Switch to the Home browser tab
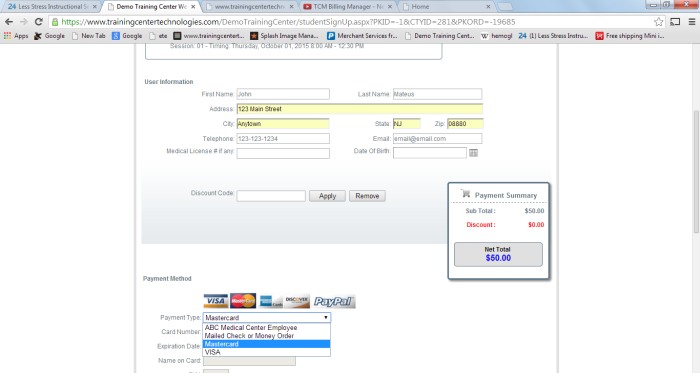Viewport: 700px width, 373px height. click(x=446, y=7)
